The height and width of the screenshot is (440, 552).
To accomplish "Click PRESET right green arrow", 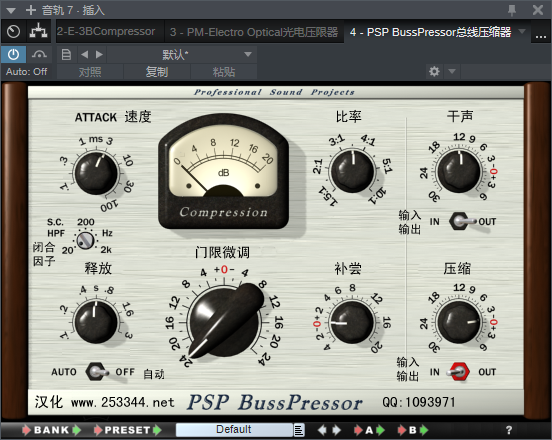I will 157,430.
